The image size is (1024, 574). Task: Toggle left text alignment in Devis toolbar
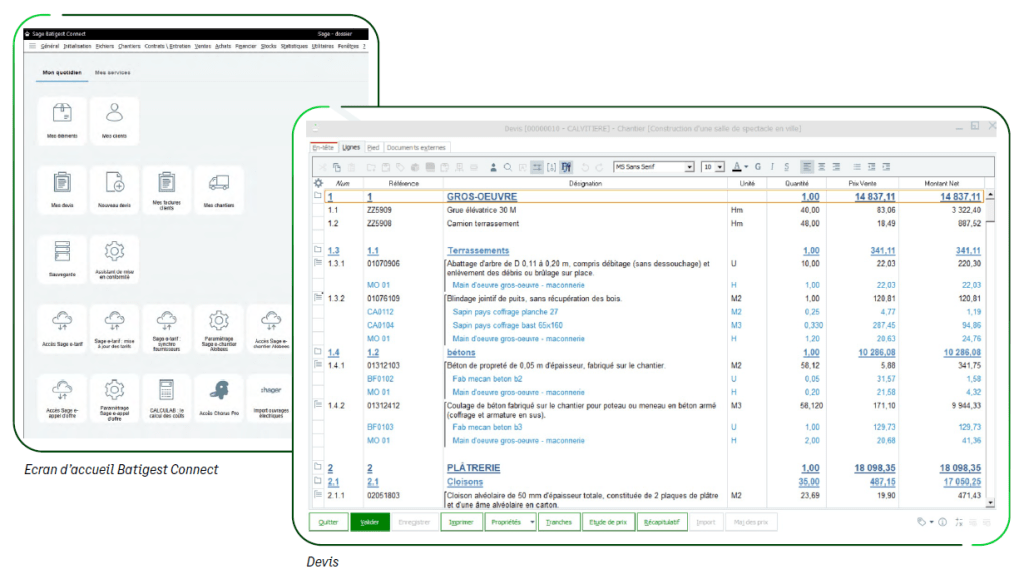807,167
